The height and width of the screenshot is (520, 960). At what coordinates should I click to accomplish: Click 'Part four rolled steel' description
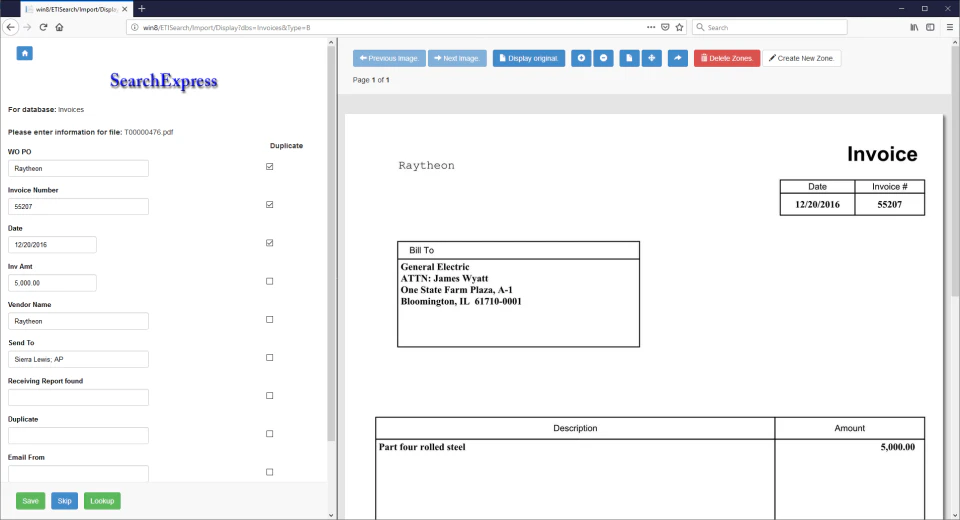422,447
